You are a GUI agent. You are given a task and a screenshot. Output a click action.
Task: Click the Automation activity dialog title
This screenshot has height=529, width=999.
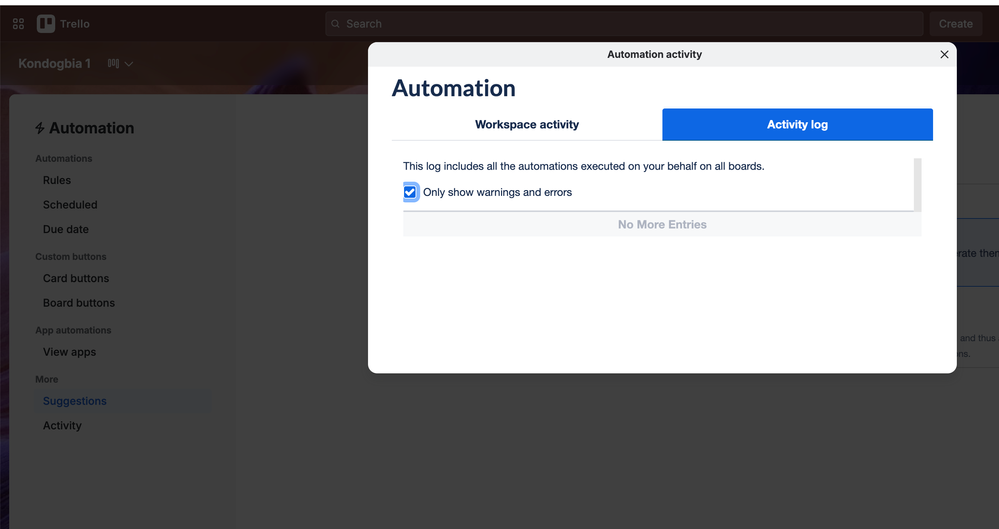(x=654, y=54)
